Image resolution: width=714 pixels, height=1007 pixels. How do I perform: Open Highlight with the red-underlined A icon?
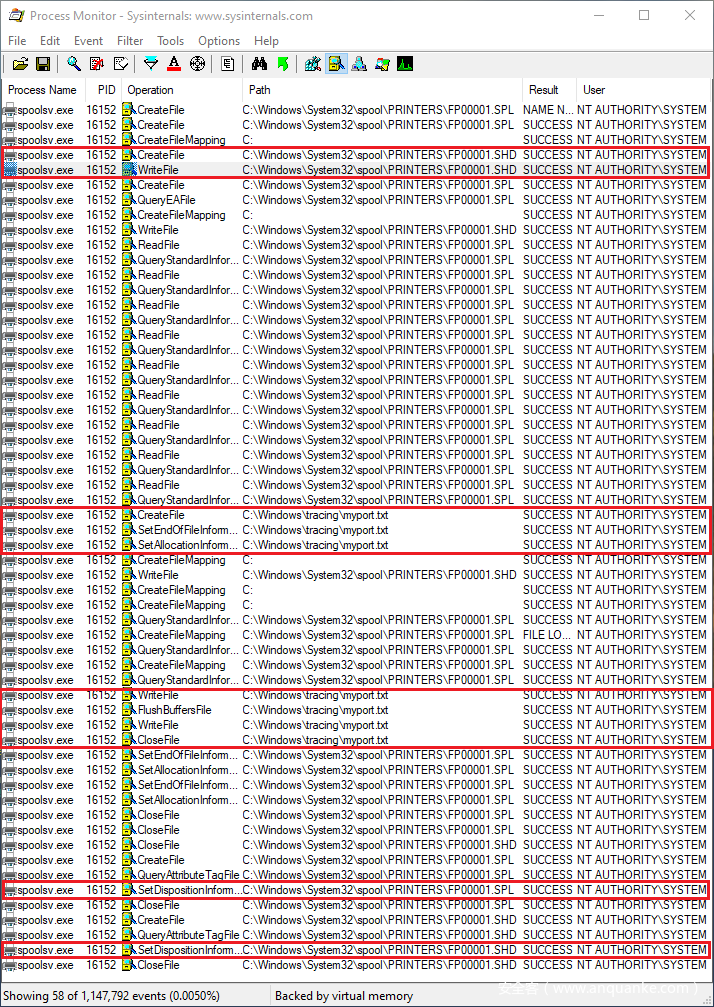point(174,64)
